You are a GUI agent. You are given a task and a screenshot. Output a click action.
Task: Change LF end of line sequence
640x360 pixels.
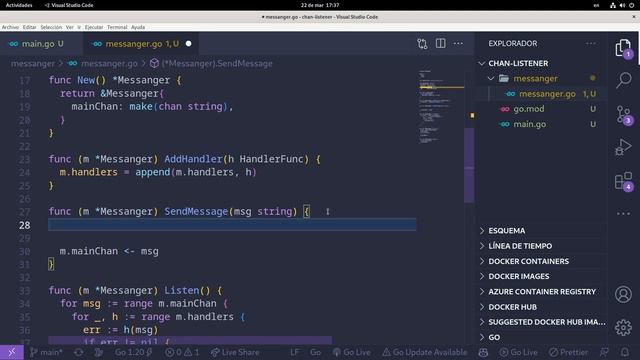pos(295,352)
